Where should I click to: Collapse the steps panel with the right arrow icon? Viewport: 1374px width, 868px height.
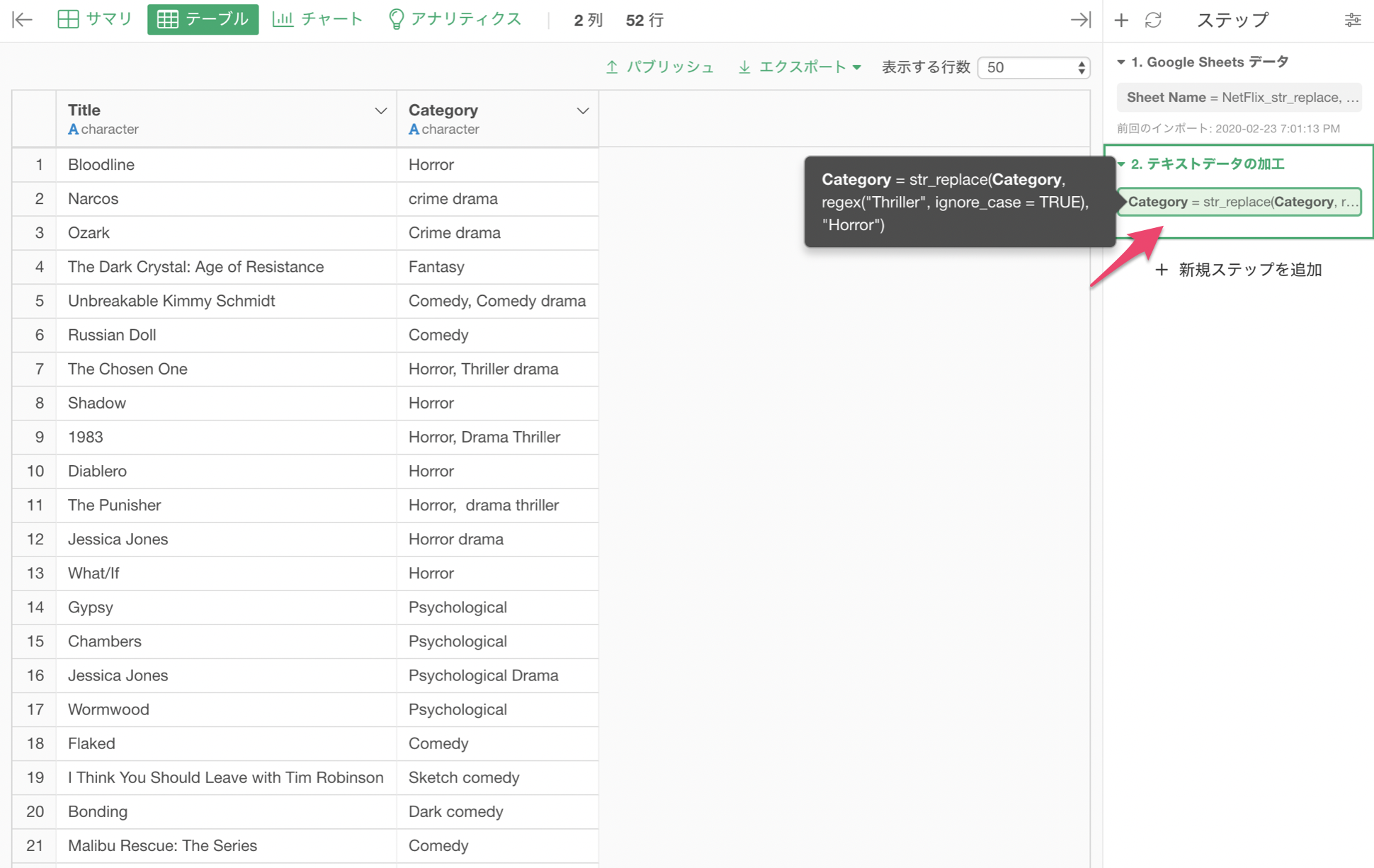click(x=1080, y=20)
